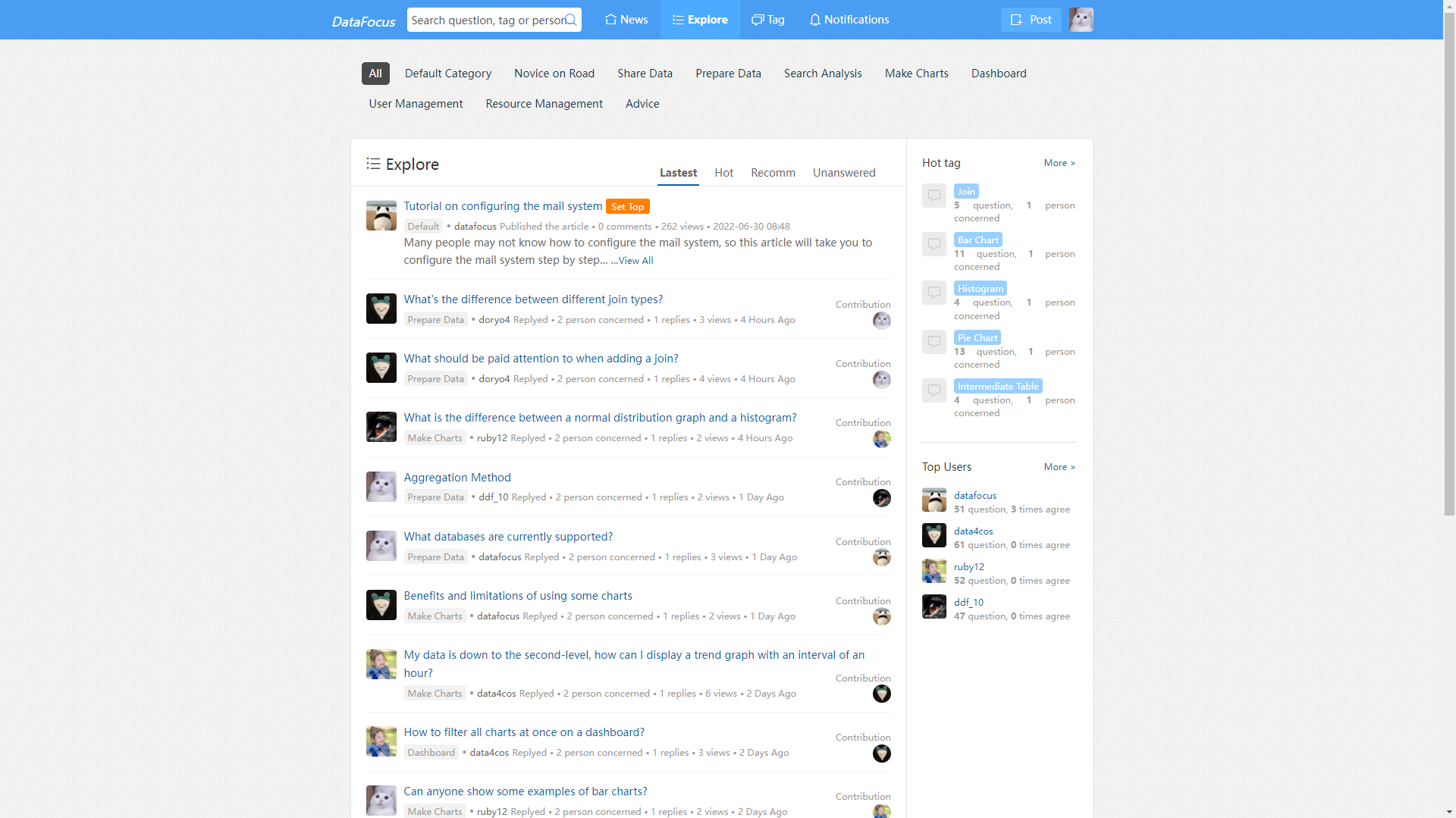The height and width of the screenshot is (818, 1456).
Task: Open Benefits and limitations of charts question
Action: click(518, 596)
